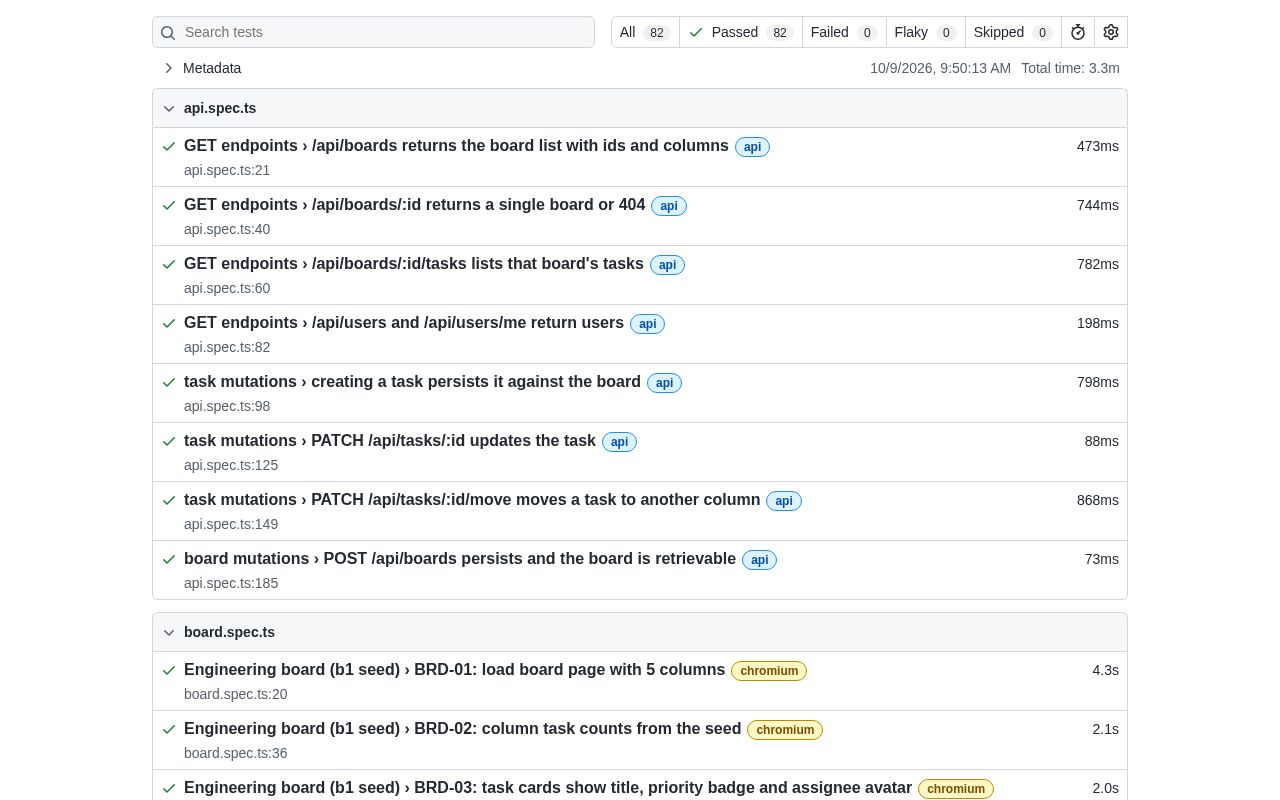Click the api tag on the PATCH move test
This screenshot has height=800, width=1280.
click(x=784, y=501)
